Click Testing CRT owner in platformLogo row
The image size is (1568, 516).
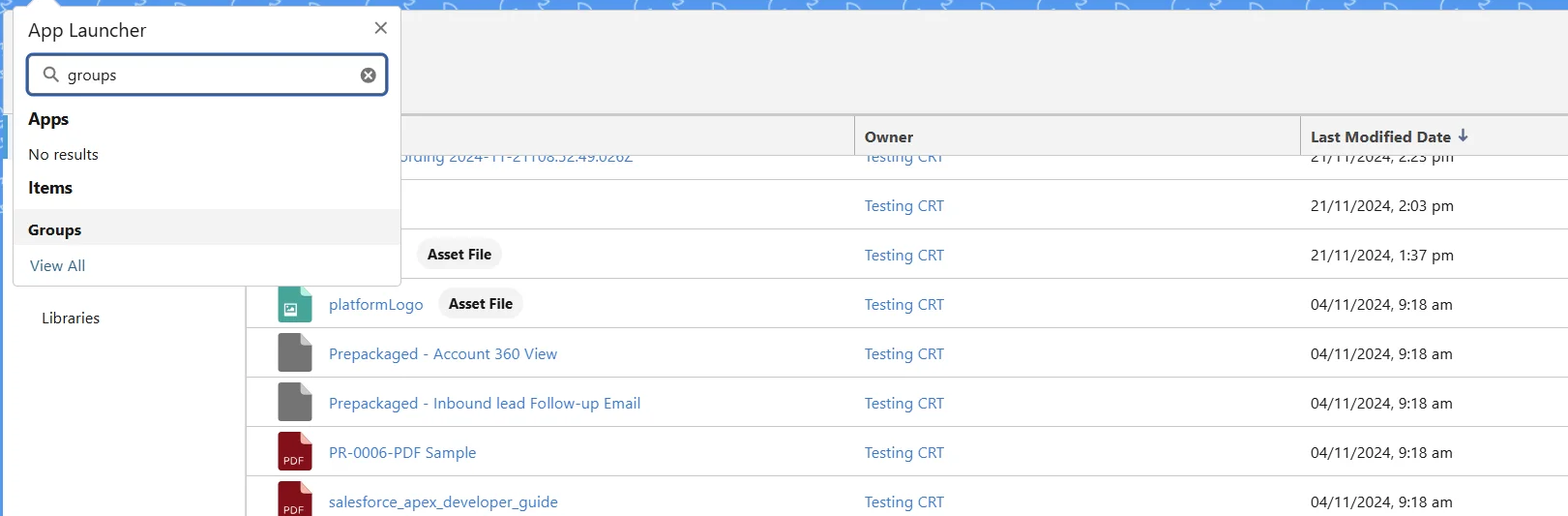(903, 304)
